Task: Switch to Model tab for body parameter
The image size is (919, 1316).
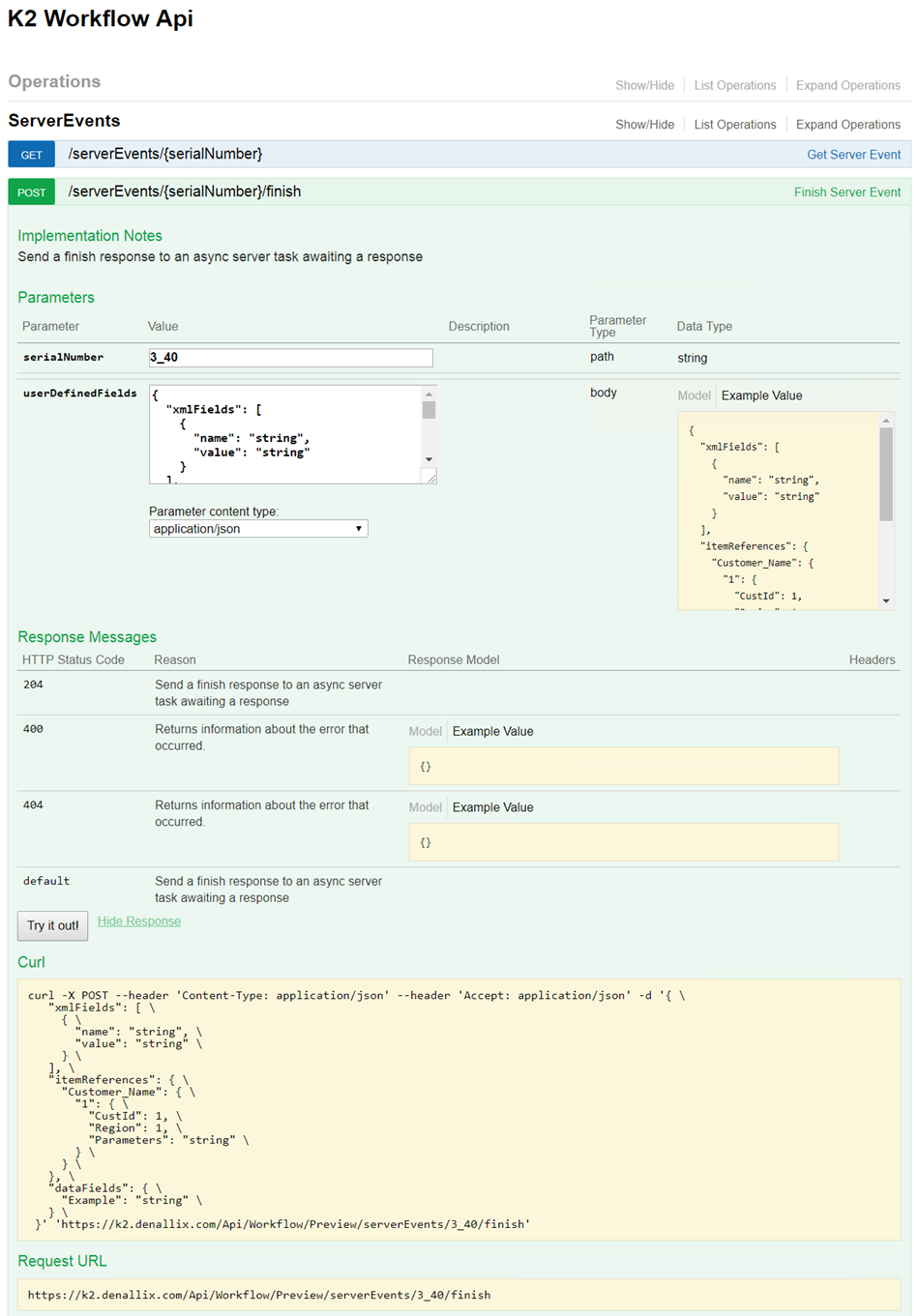Action: [694, 395]
